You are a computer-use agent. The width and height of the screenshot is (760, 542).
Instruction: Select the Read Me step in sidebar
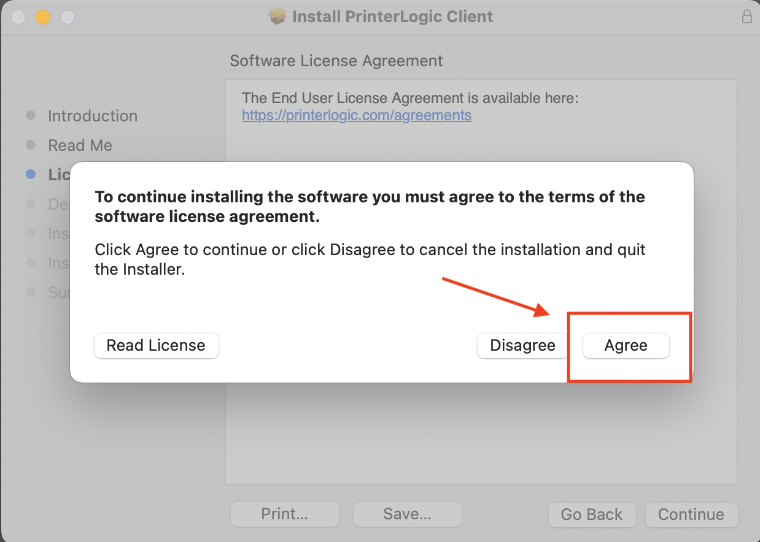point(80,145)
